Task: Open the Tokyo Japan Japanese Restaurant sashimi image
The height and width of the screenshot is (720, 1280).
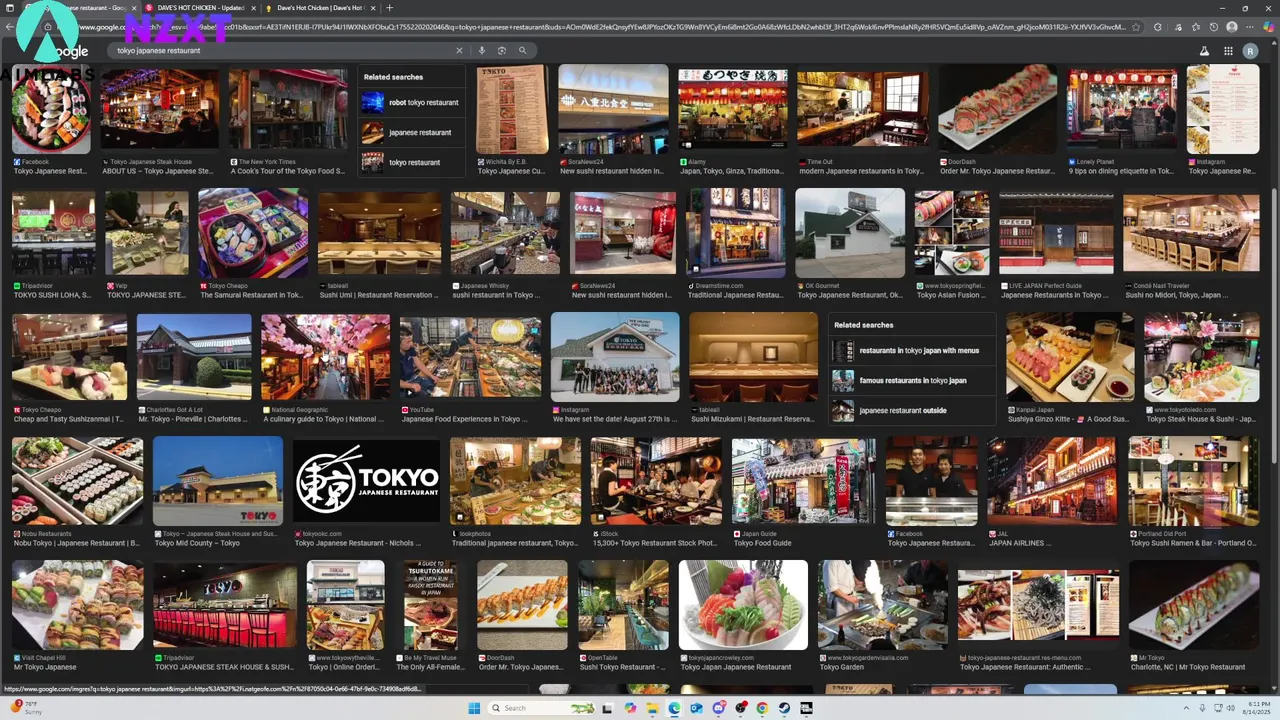Action: coord(743,605)
